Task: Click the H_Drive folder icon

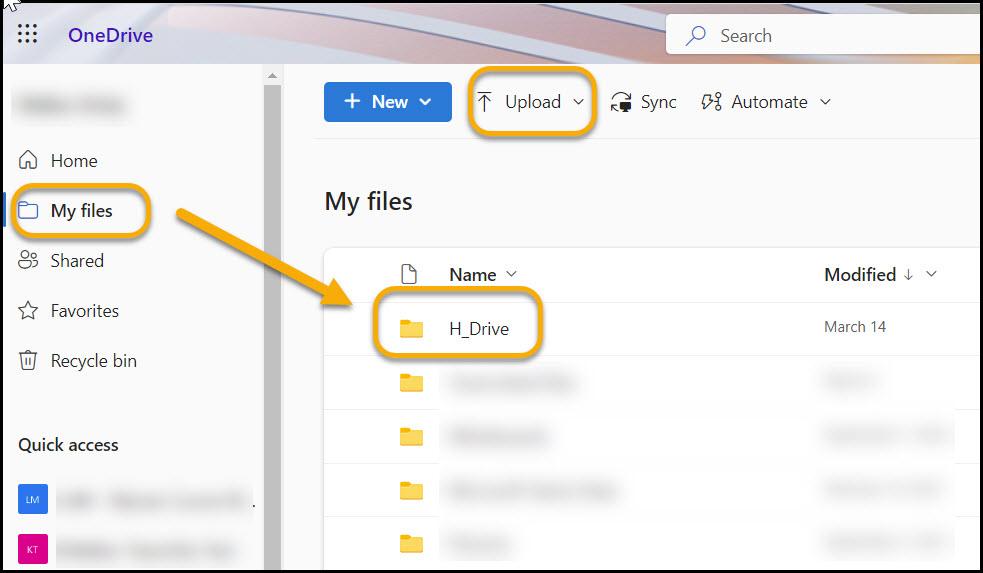Action: (x=411, y=328)
